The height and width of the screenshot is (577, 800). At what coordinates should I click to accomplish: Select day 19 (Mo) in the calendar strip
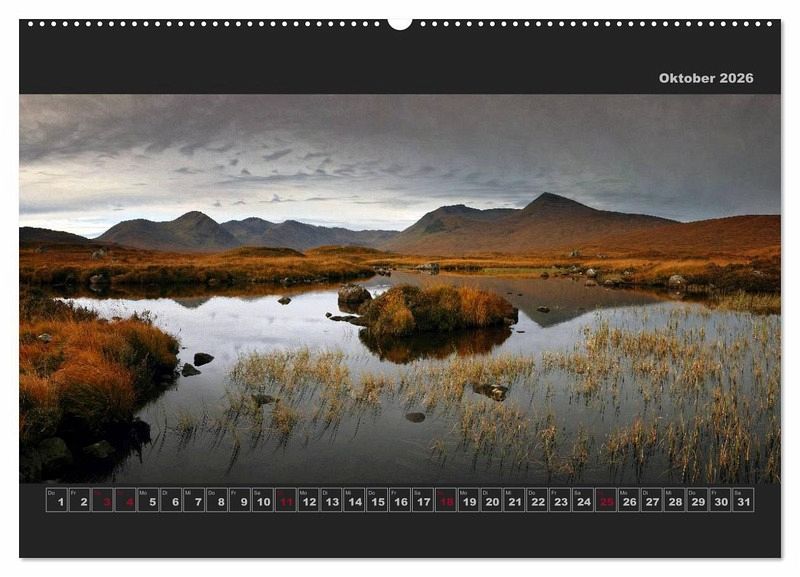pyautogui.click(x=469, y=500)
